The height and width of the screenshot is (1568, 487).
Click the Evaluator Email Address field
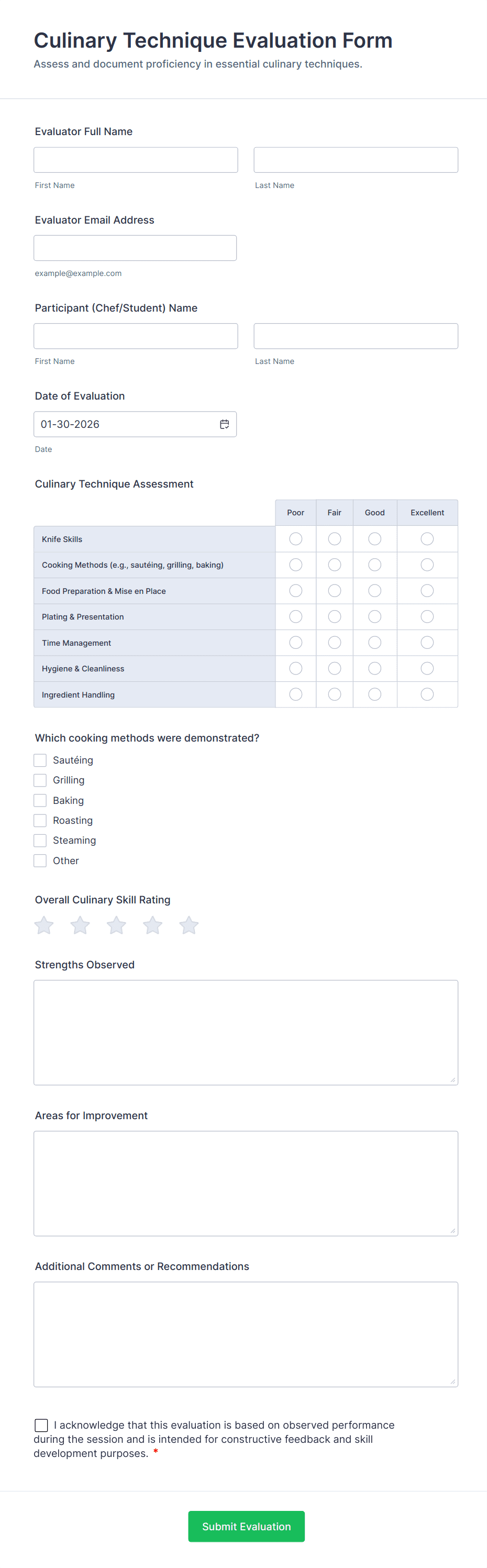pyautogui.click(x=135, y=248)
